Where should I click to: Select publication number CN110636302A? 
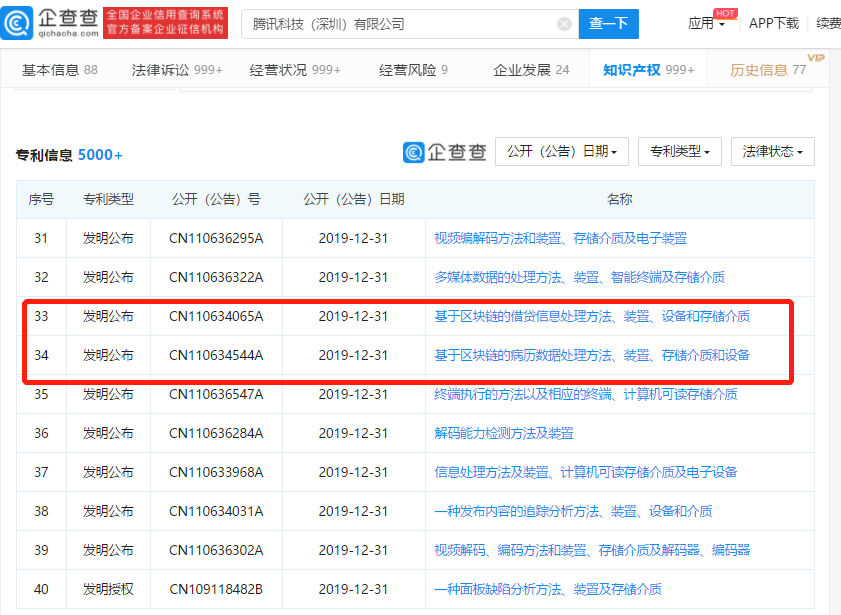point(216,550)
